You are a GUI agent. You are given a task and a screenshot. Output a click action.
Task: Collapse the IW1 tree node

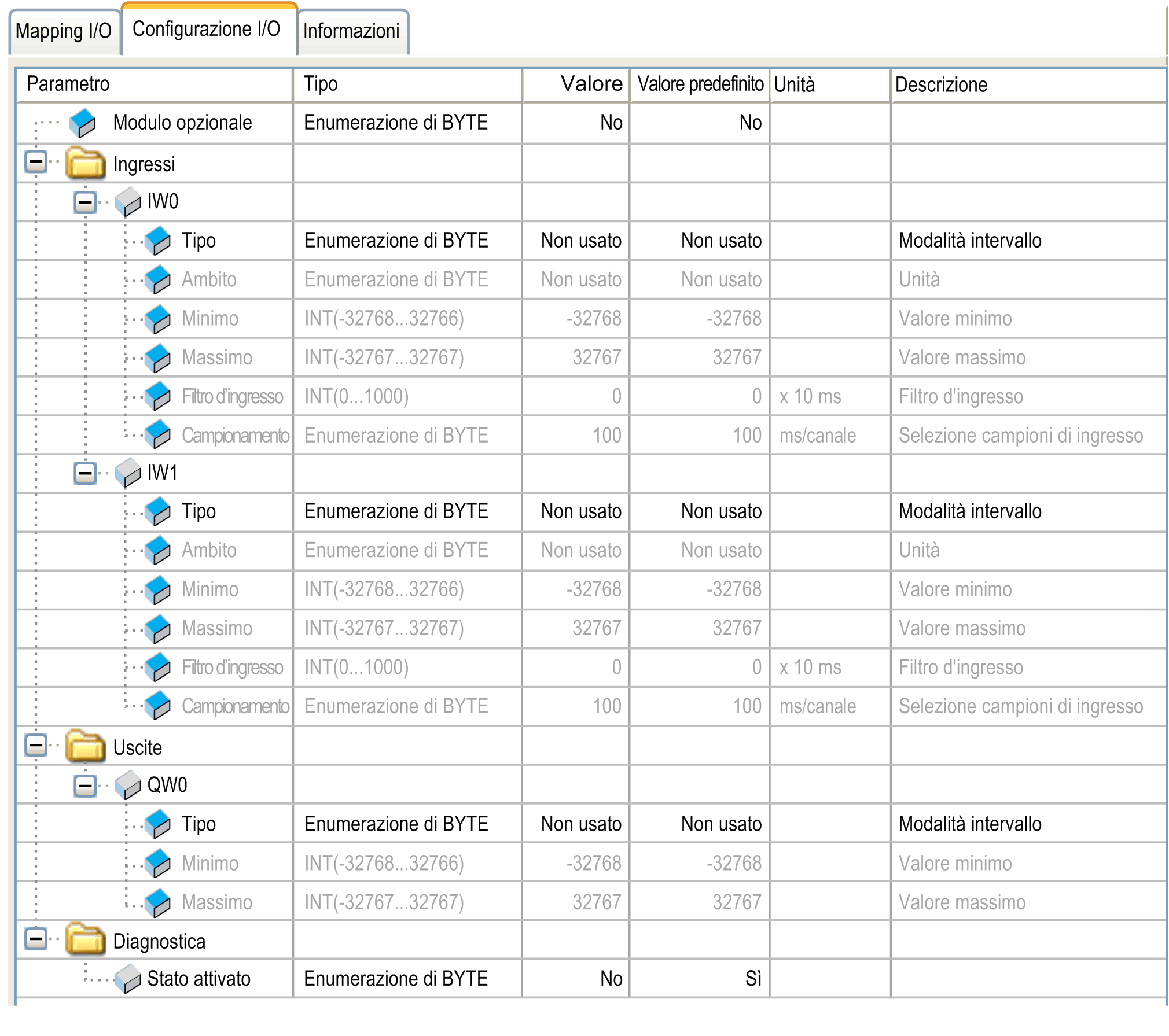click(x=85, y=473)
